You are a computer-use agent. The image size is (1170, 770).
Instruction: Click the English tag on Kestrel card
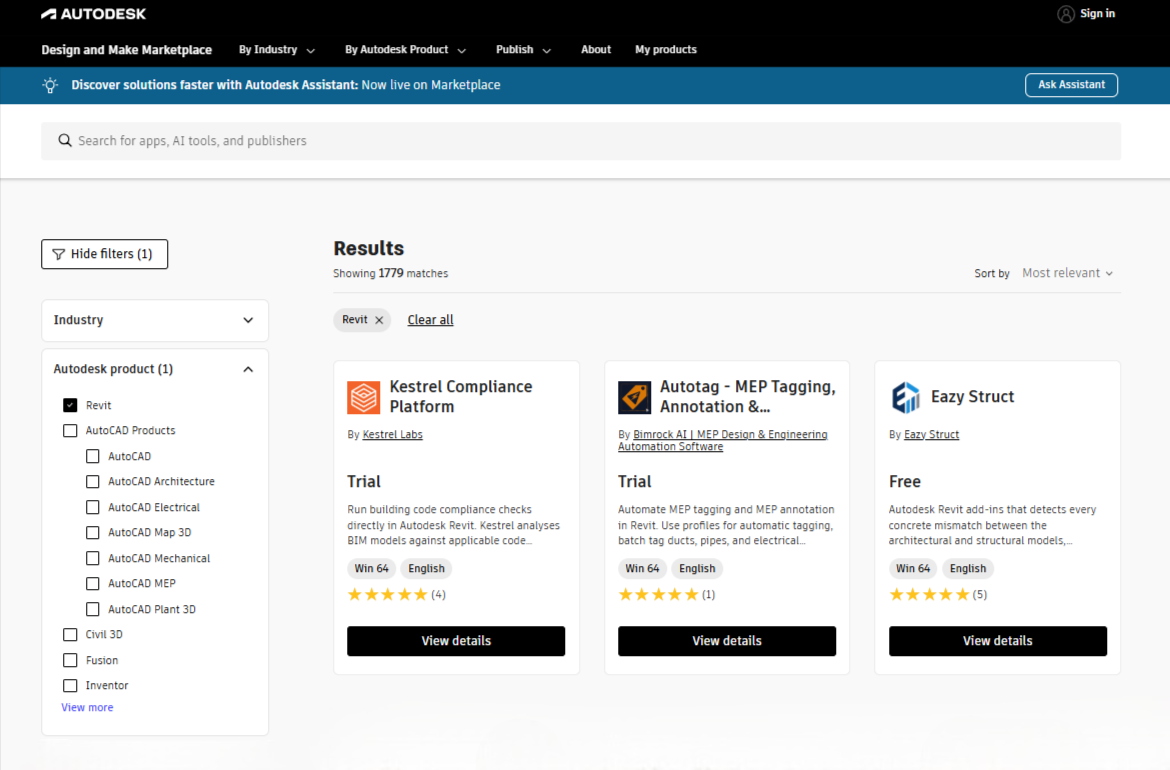(x=426, y=569)
